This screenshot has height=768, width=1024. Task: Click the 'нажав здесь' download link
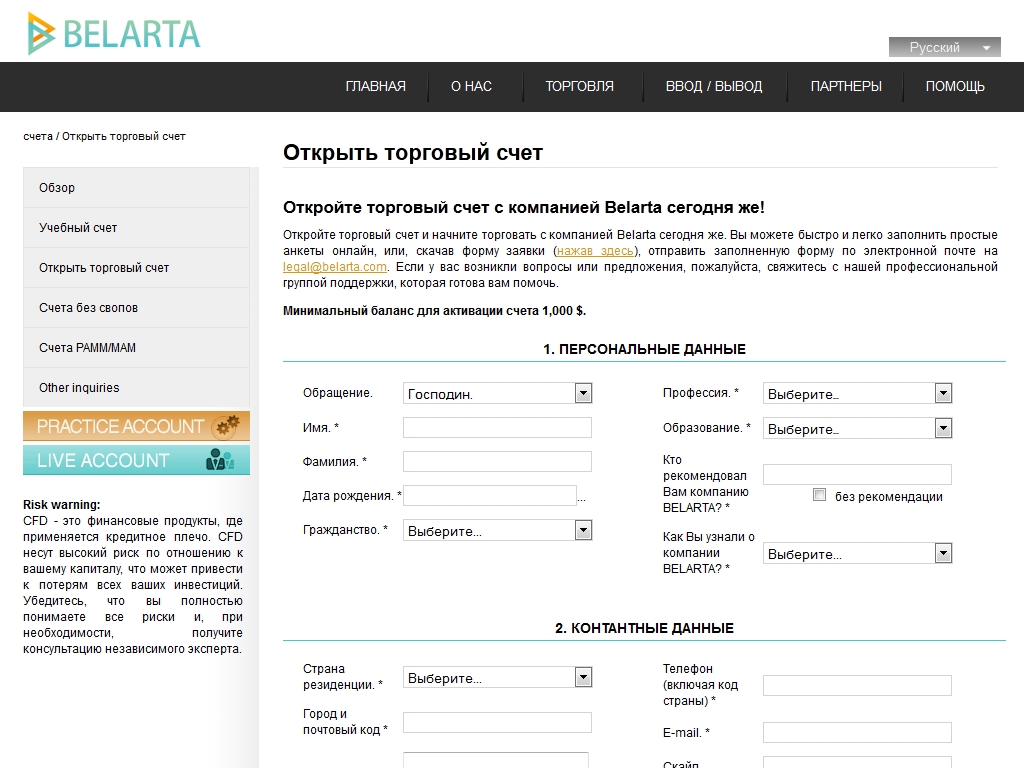(x=595, y=251)
